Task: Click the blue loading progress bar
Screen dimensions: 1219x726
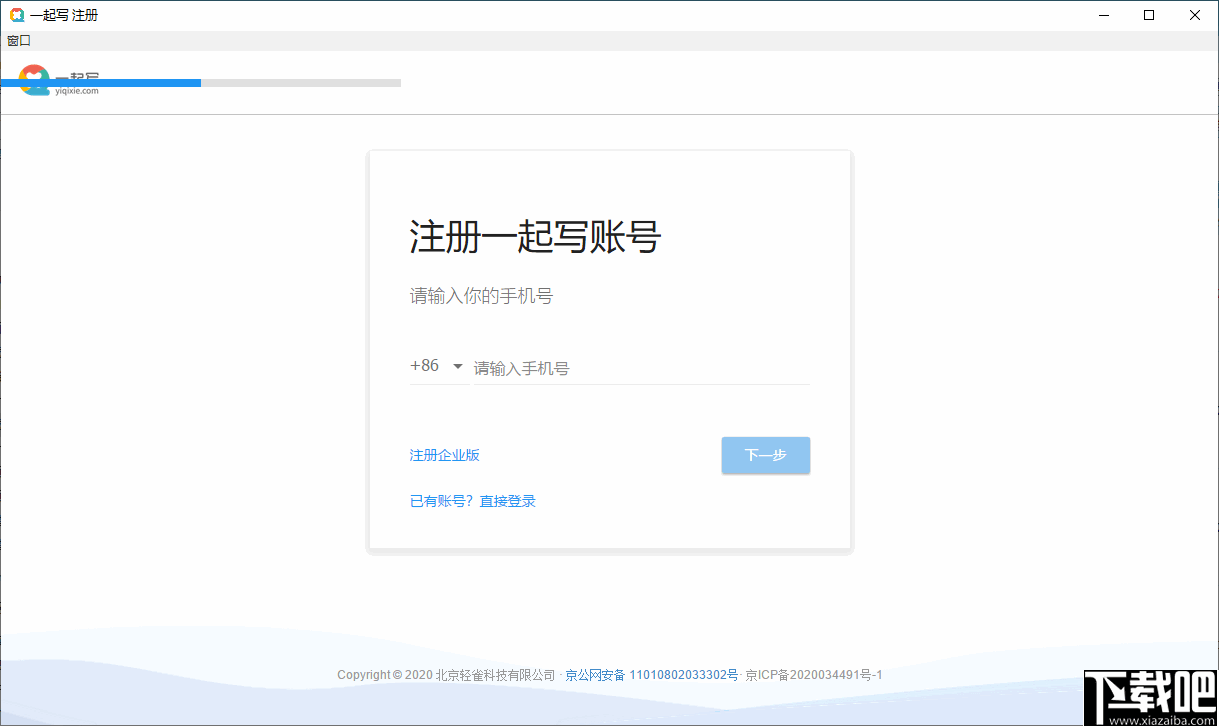Action: [x=100, y=83]
